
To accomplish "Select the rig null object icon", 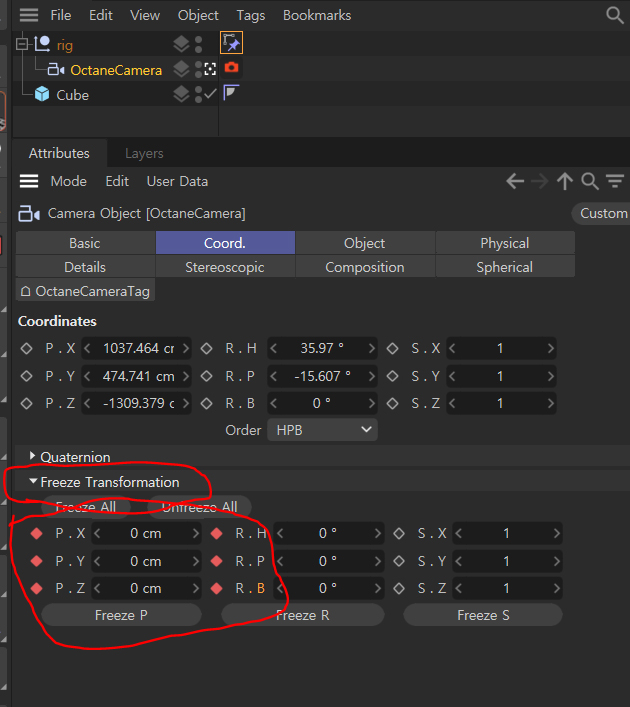I will click(42, 44).
